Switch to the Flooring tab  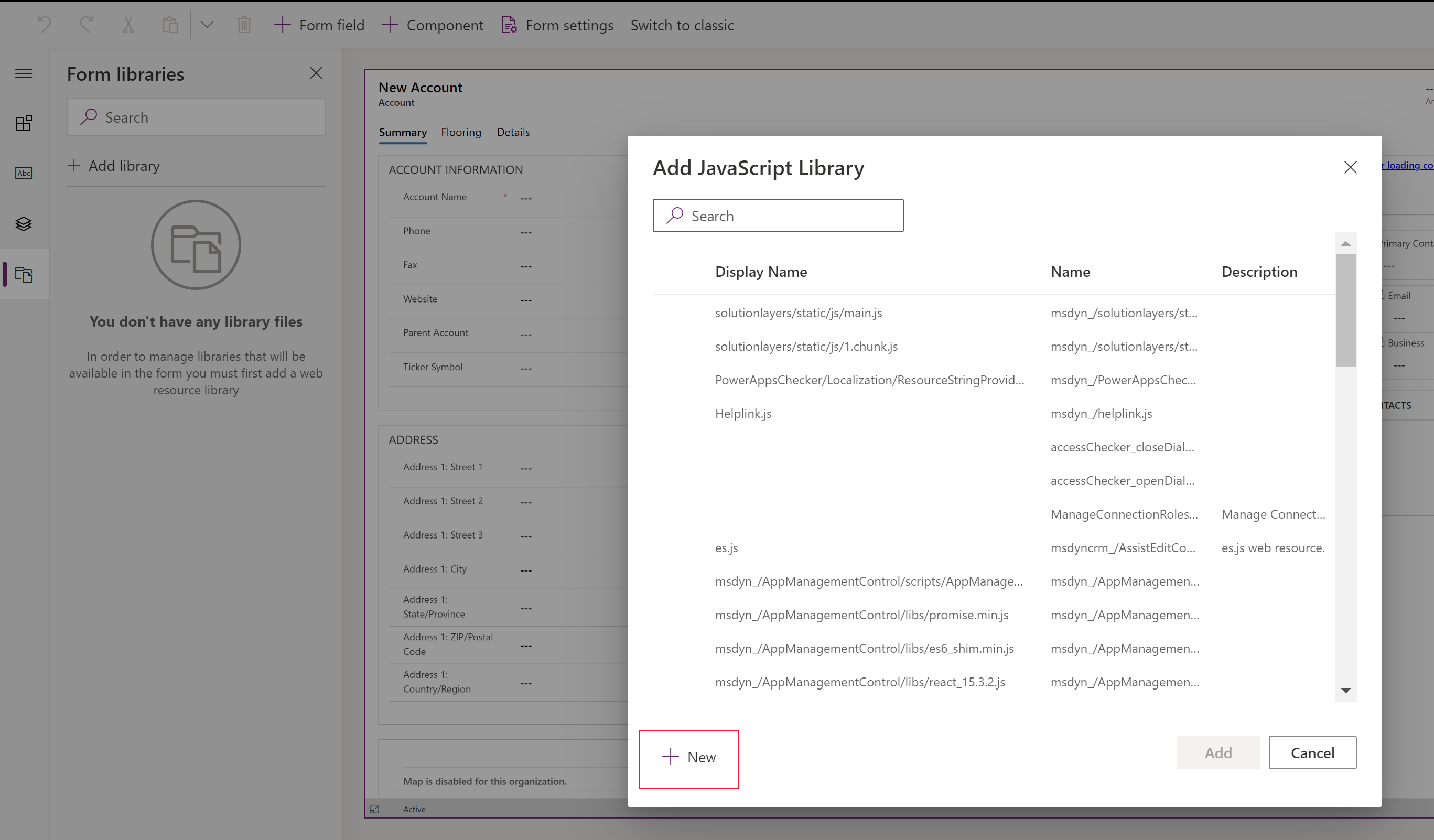point(461,132)
